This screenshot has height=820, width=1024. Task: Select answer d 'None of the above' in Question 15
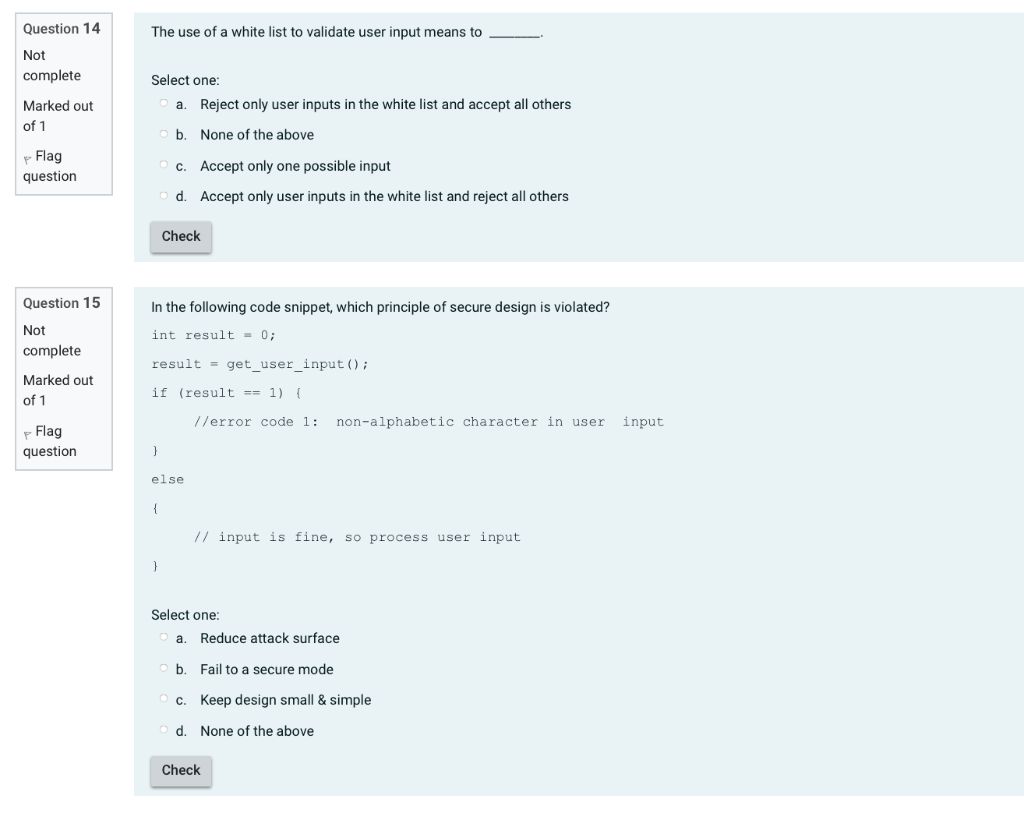(163, 730)
